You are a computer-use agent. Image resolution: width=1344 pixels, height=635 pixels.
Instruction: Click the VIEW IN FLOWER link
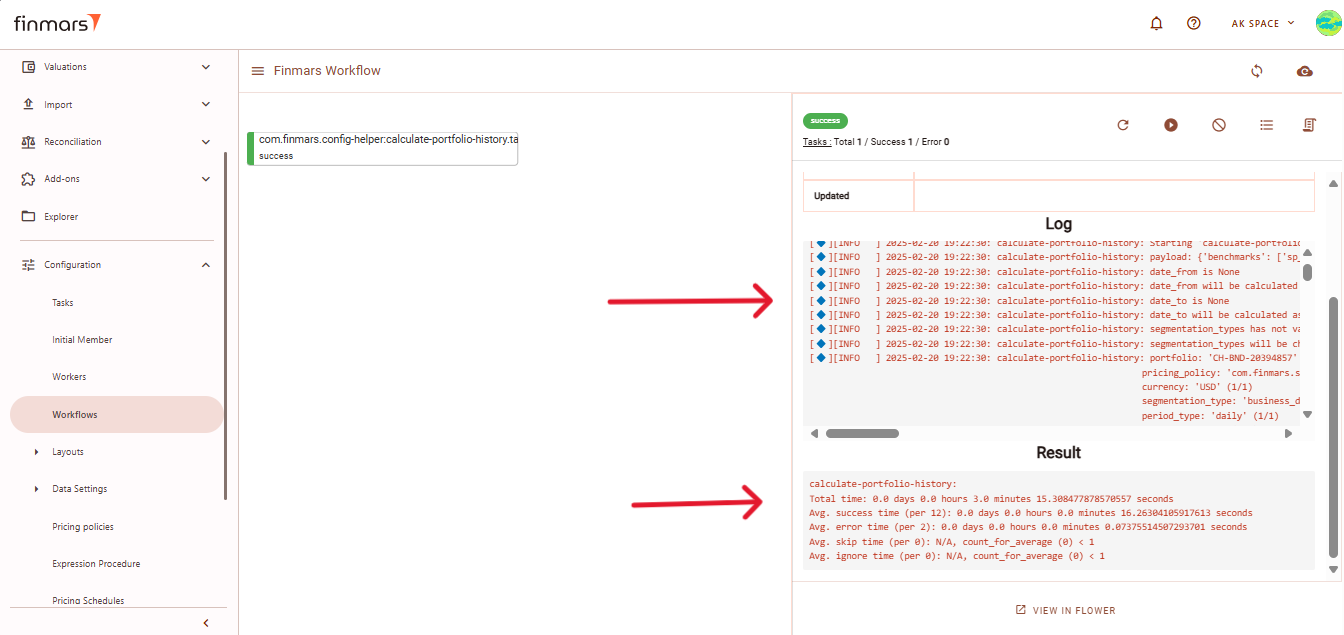point(1066,610)
